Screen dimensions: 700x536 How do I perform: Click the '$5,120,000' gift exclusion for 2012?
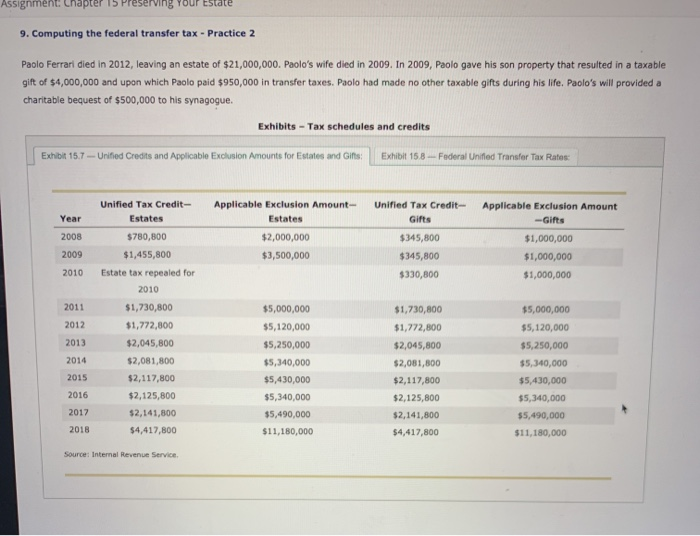(545, 328)
